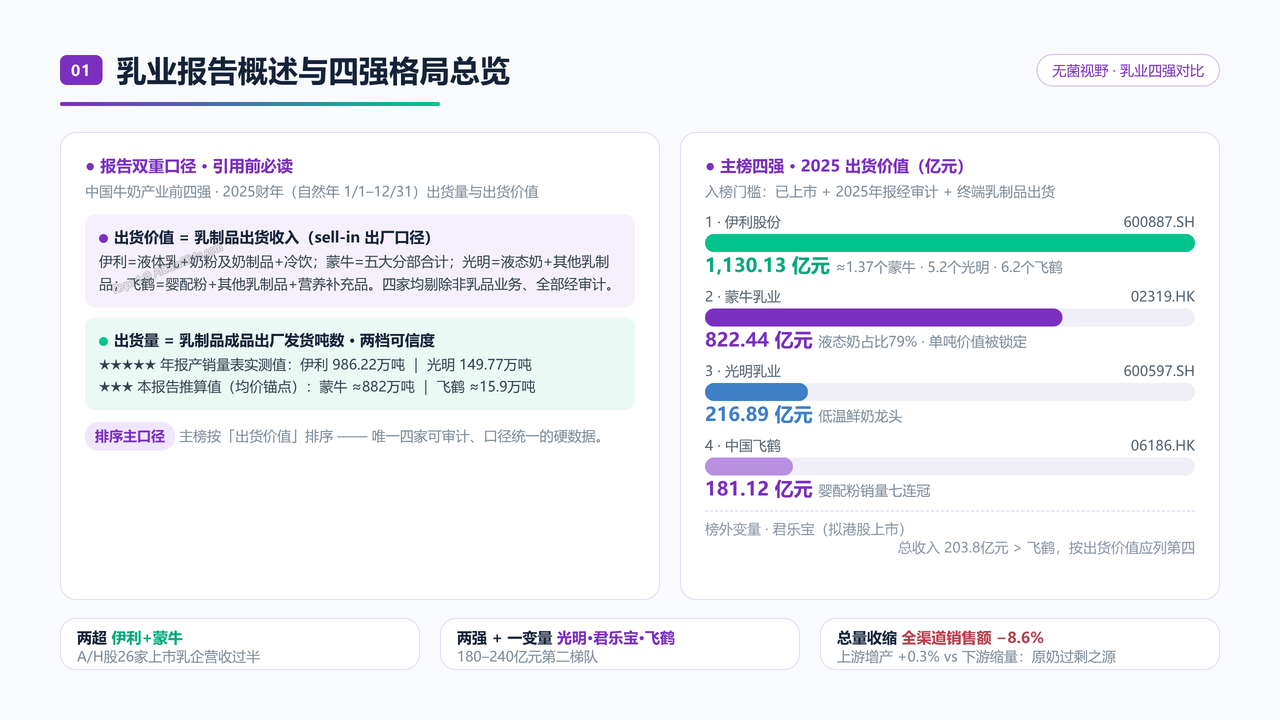Click the 总量收缩 −8.6% summary card
Viewport: 1280px width, 720px height.
coord(1020,644)
